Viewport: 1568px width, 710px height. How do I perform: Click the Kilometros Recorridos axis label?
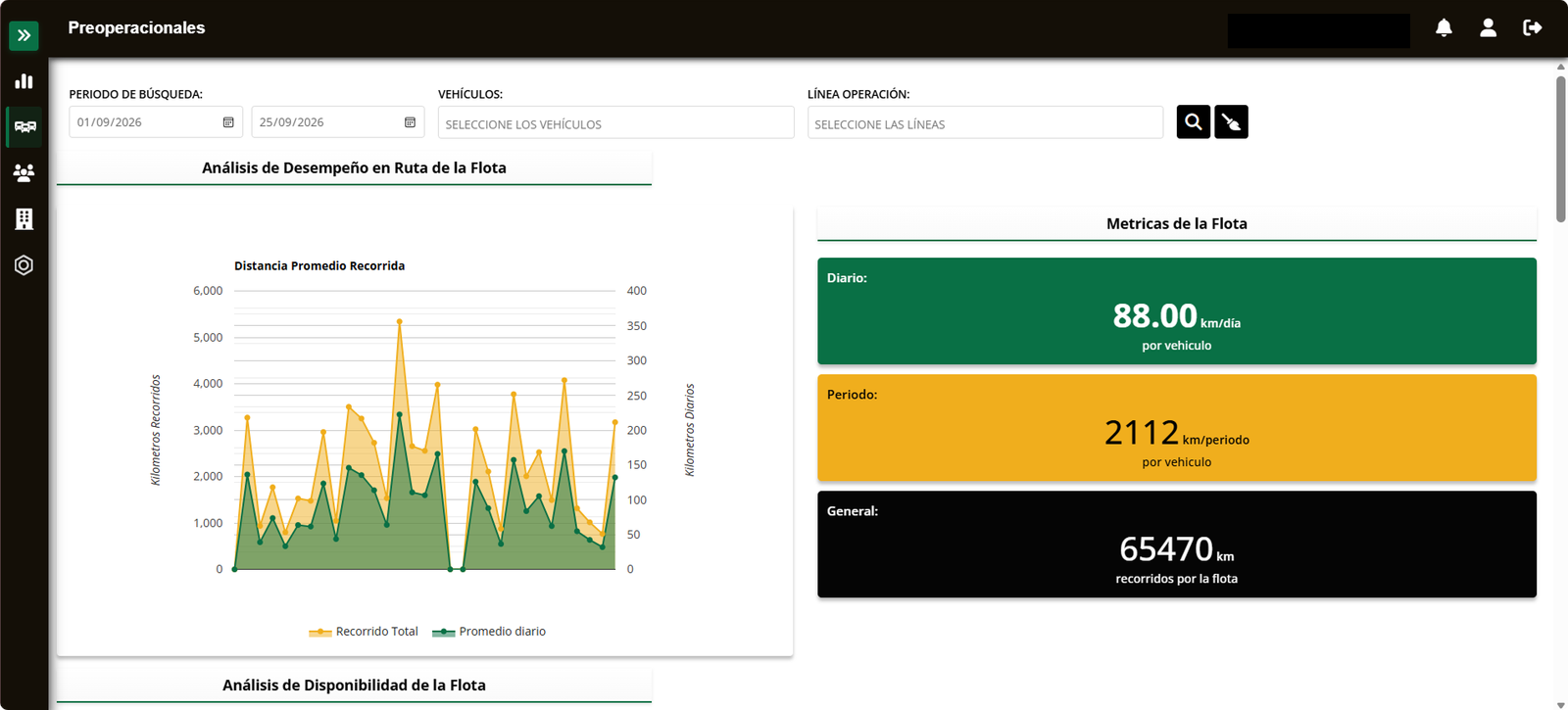[156, 430]
